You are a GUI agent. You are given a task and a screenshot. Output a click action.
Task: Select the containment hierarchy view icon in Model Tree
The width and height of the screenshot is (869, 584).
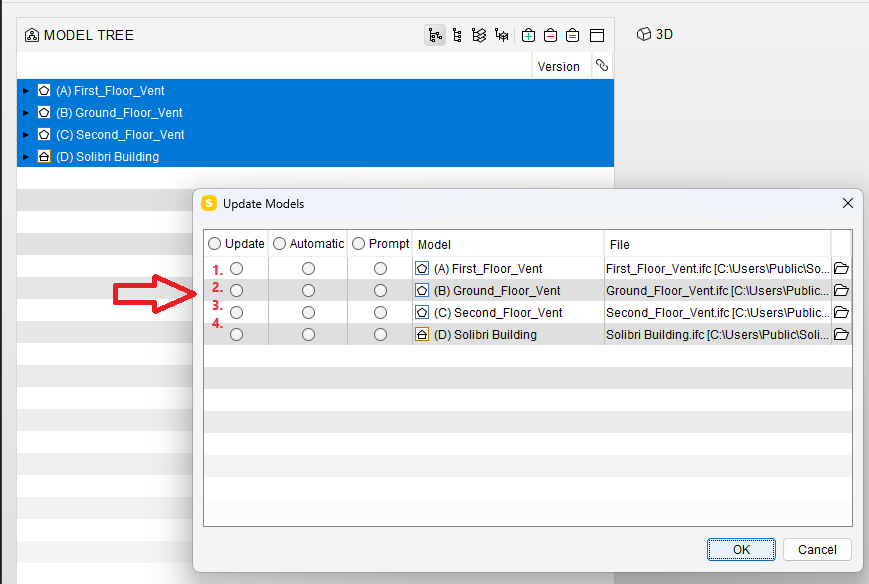pos(435,35)
